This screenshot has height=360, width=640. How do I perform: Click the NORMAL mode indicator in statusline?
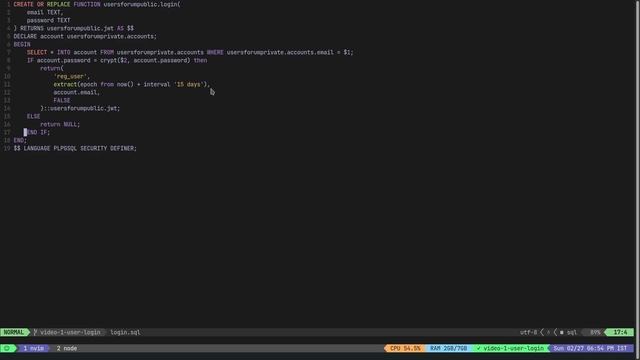(14, 332)
